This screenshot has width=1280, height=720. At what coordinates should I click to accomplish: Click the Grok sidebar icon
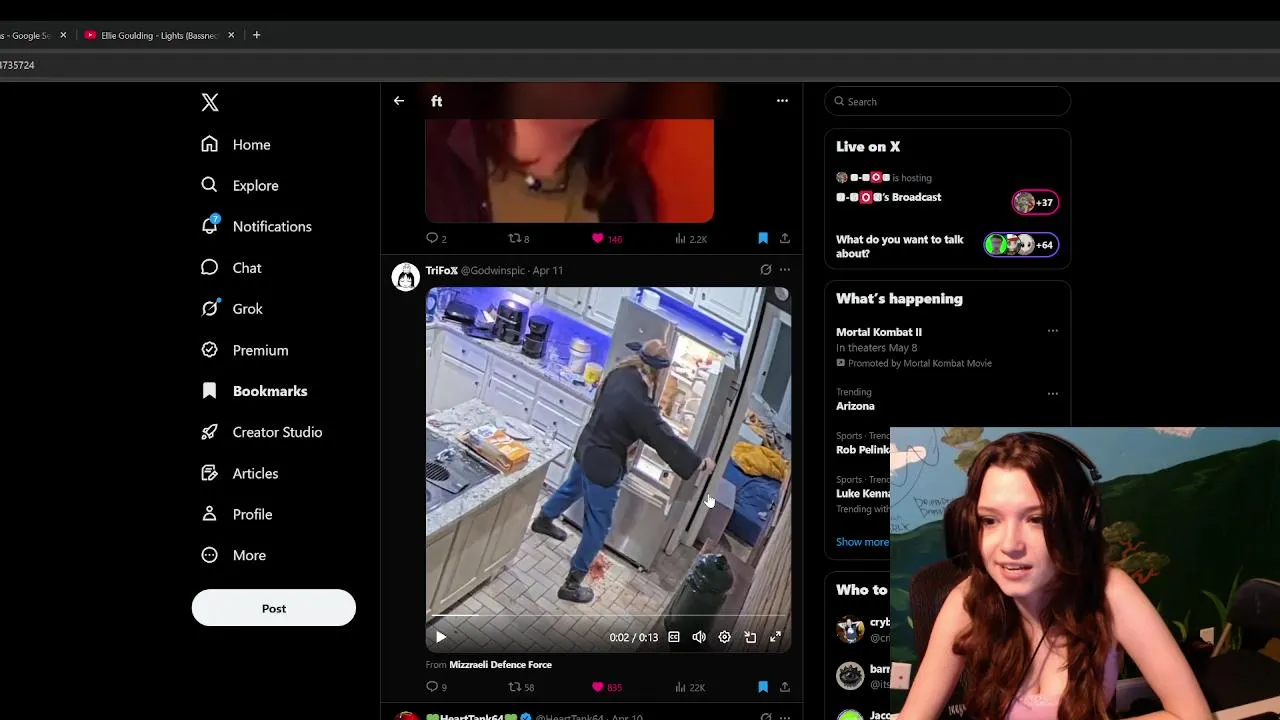point(209,308)
